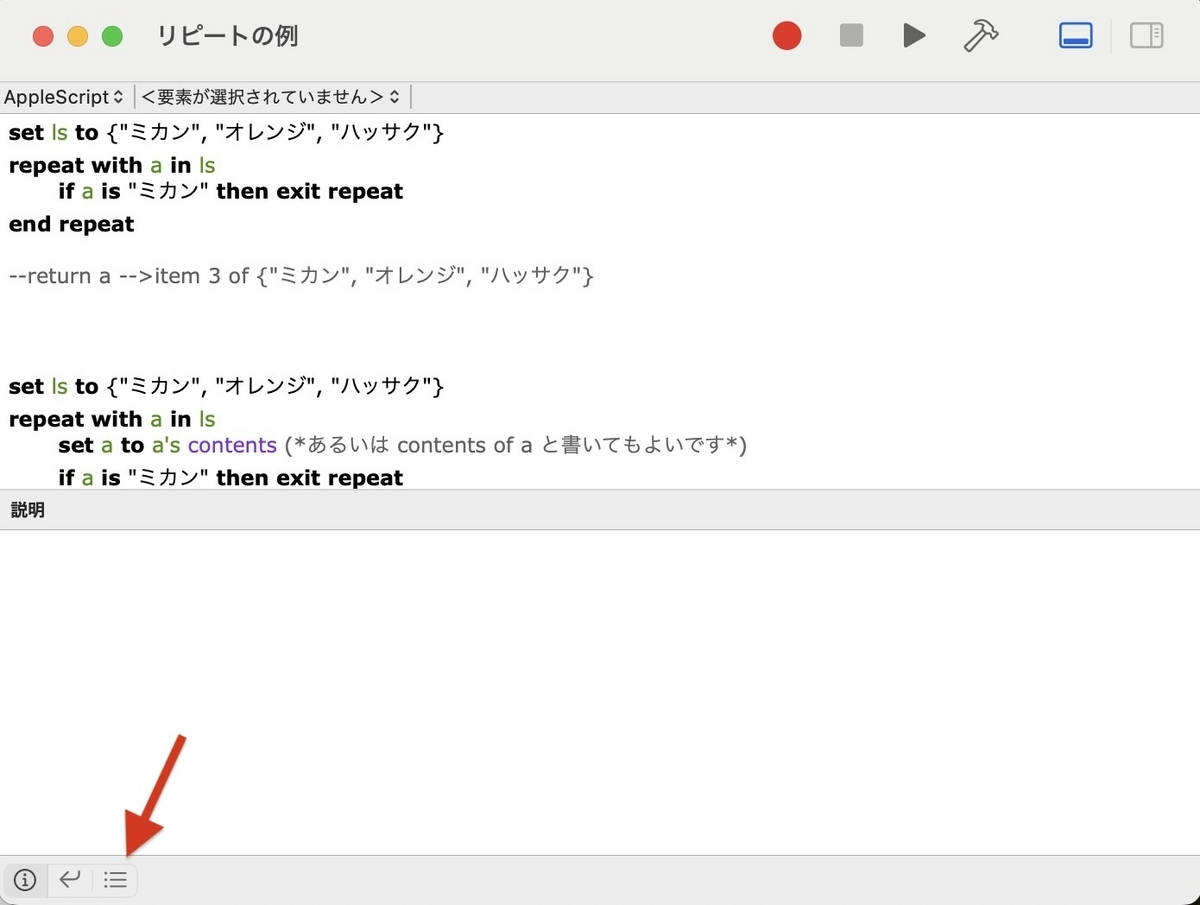Click the リピートの例 window title
Image resolution: width=1200 pixels, height=905 pixels.
point(226,35)
